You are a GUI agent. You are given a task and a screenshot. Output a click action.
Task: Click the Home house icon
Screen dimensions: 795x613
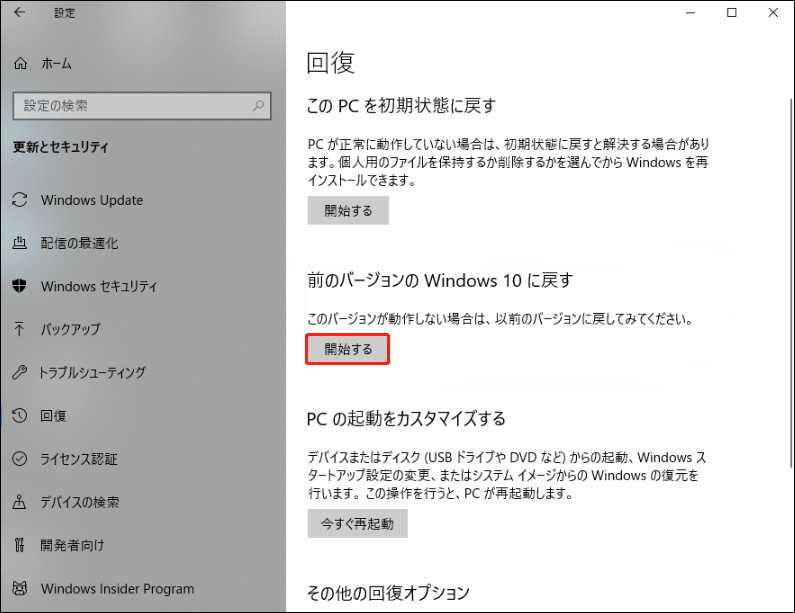click(x=20, y=63)
